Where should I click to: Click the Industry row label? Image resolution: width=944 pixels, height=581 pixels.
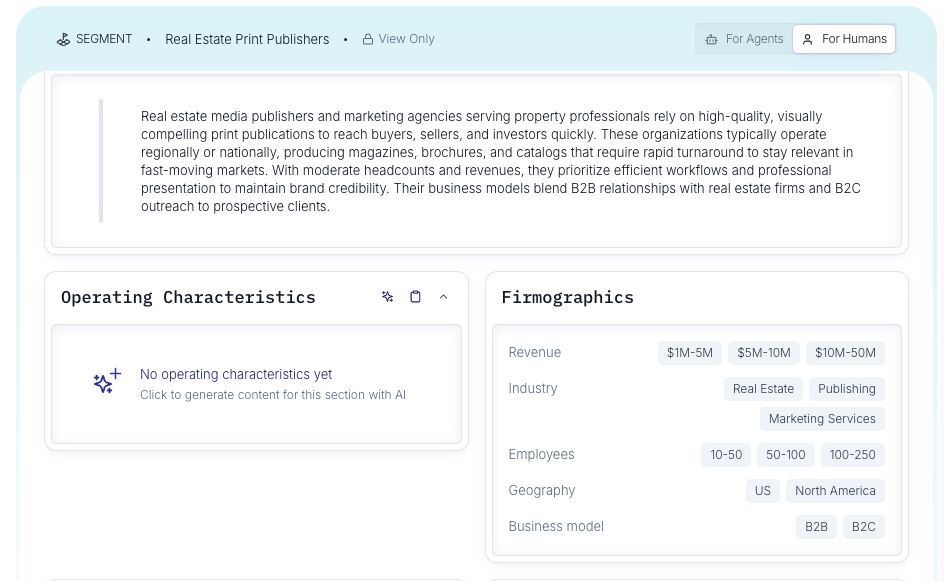tap(533, 389)
